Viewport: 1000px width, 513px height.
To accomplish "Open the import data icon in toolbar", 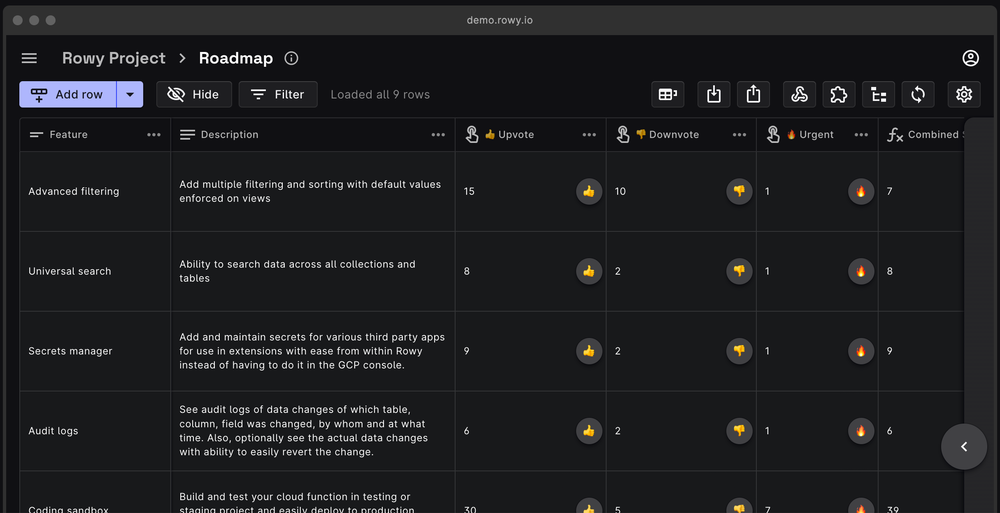I will [714, 94].
